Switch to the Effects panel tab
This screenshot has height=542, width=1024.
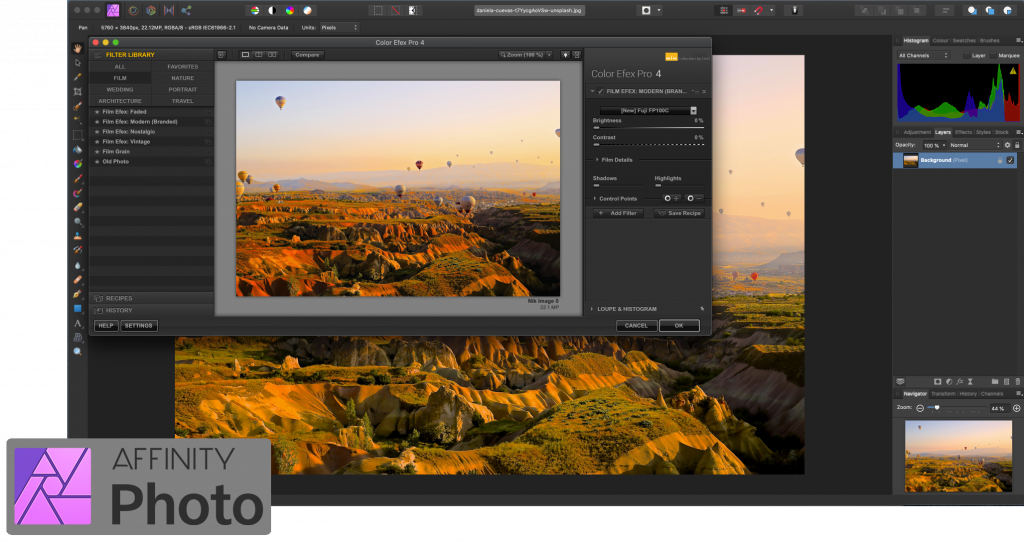pos(963,132)
